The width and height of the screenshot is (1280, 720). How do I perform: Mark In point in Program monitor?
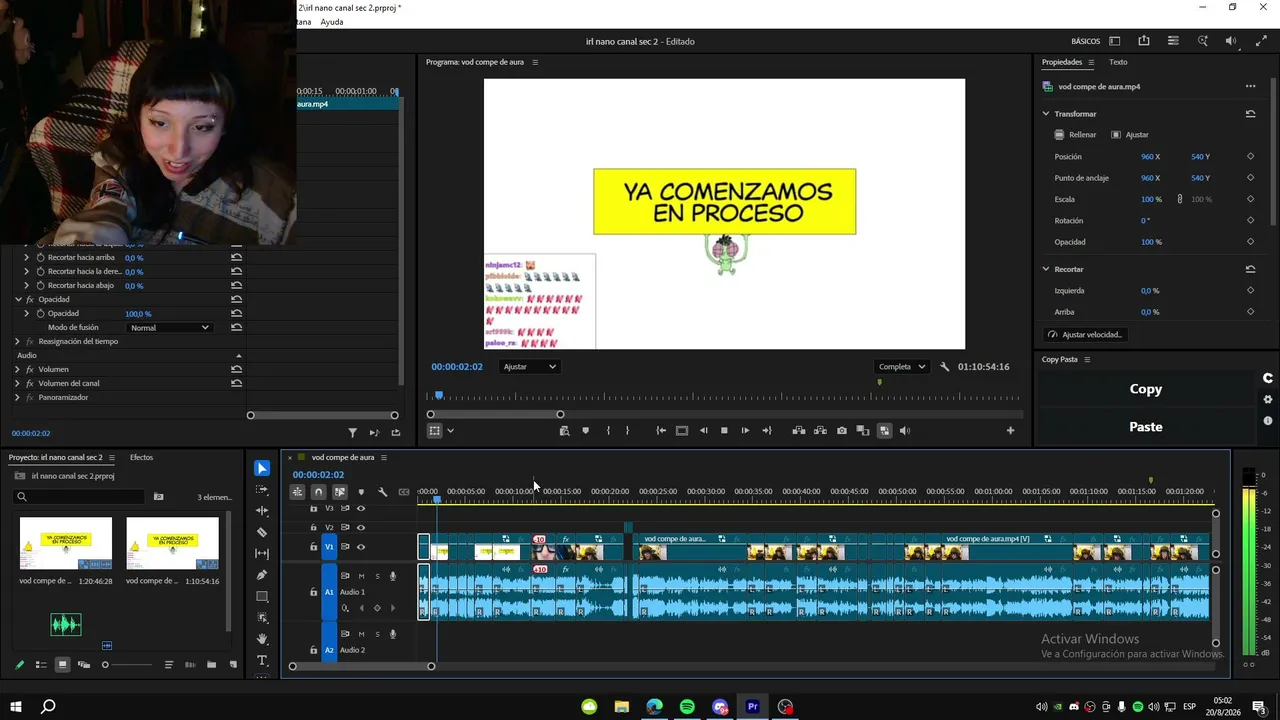click(x=607, y=431)
